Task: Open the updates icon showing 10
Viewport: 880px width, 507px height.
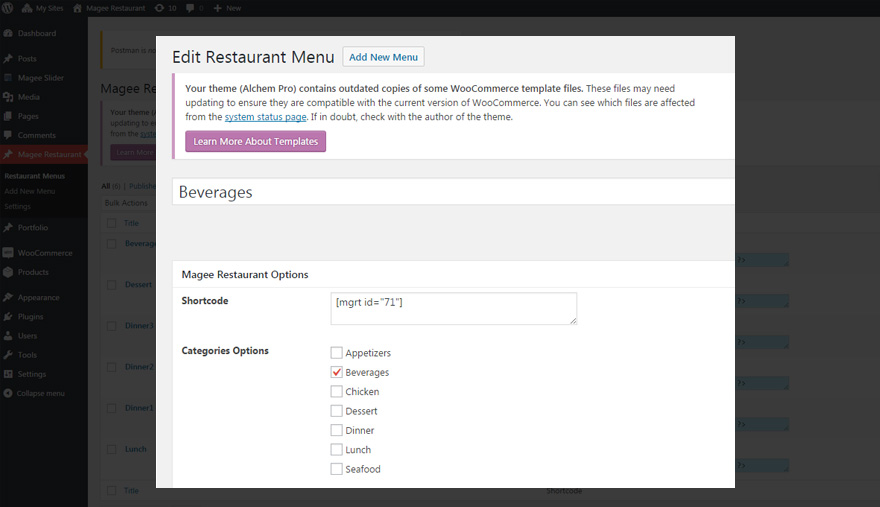Action: pyautogui.click(x=159, y=8)
